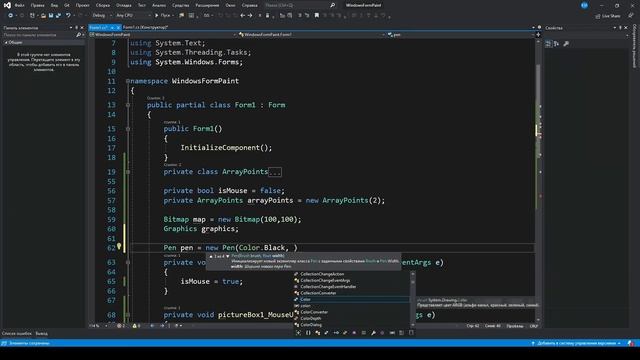Click the Open File folder icon
640x360 pixels.
click(x=43, y=16)
